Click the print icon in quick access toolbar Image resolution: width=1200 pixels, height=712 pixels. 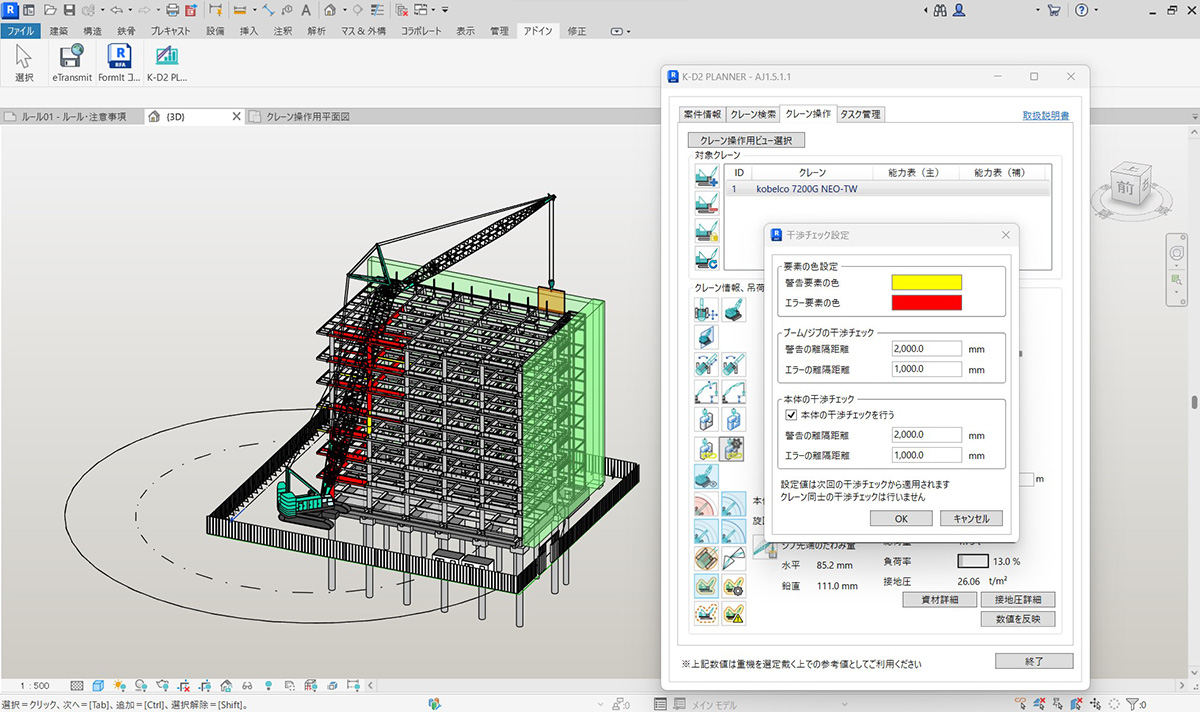pos(172,10)
